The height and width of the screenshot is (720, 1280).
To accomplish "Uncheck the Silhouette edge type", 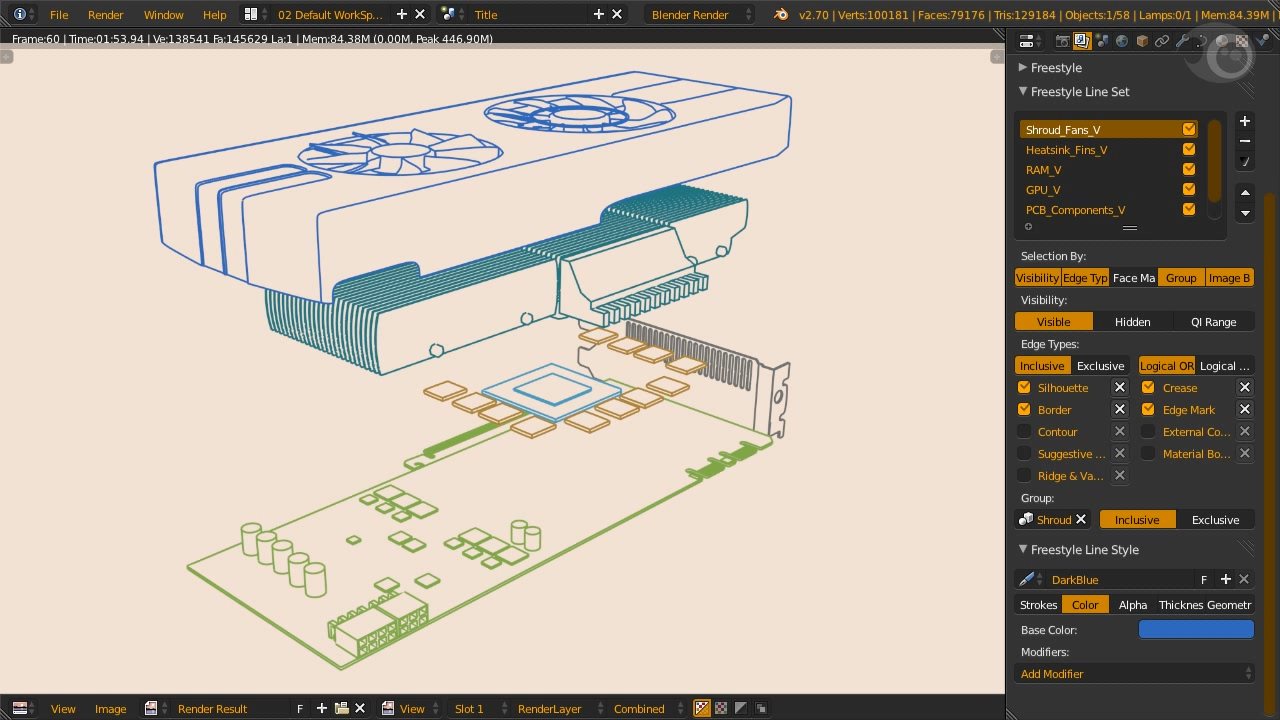I will [1024, 388].
